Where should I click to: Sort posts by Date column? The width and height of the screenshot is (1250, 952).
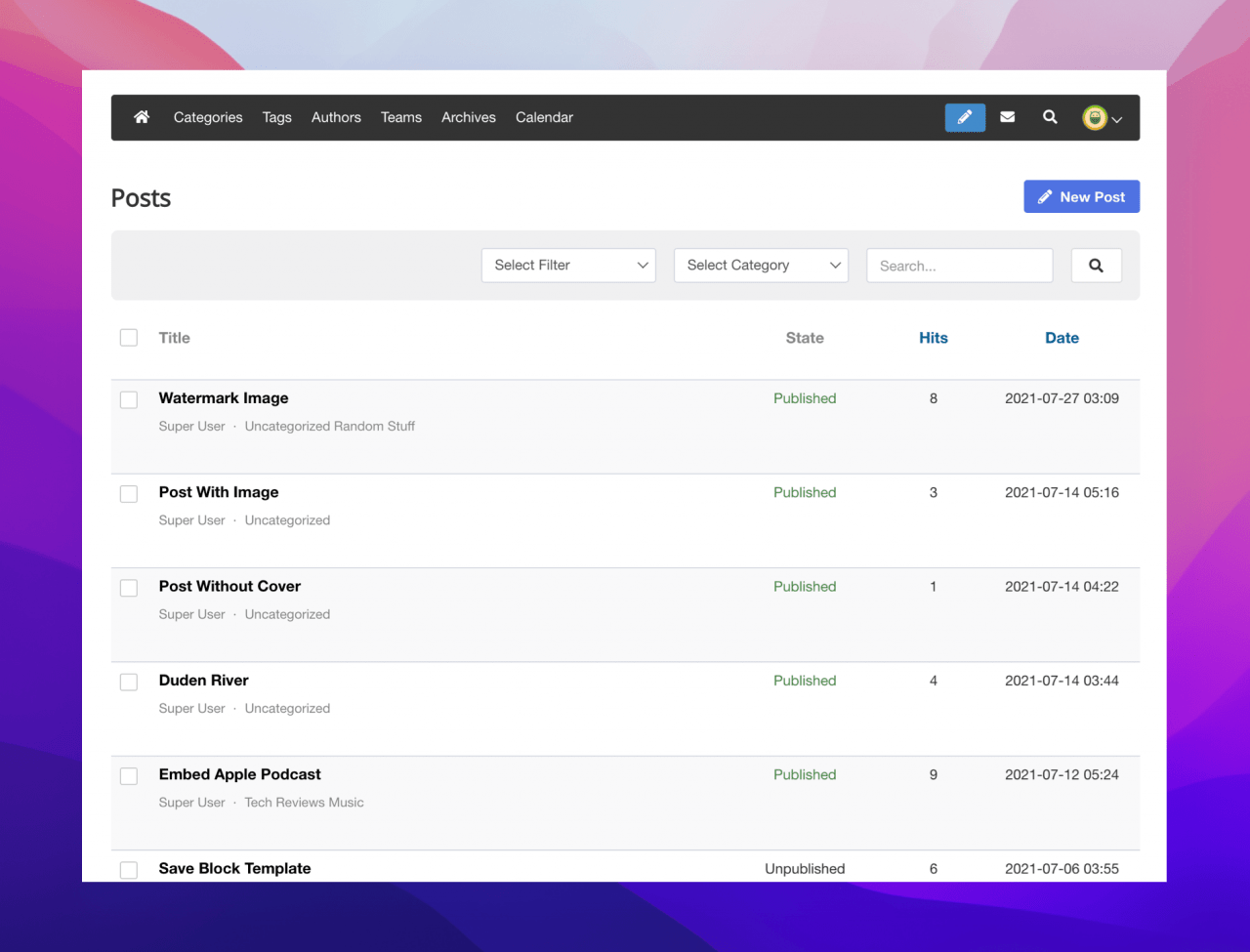click(x=1062, y=338)
